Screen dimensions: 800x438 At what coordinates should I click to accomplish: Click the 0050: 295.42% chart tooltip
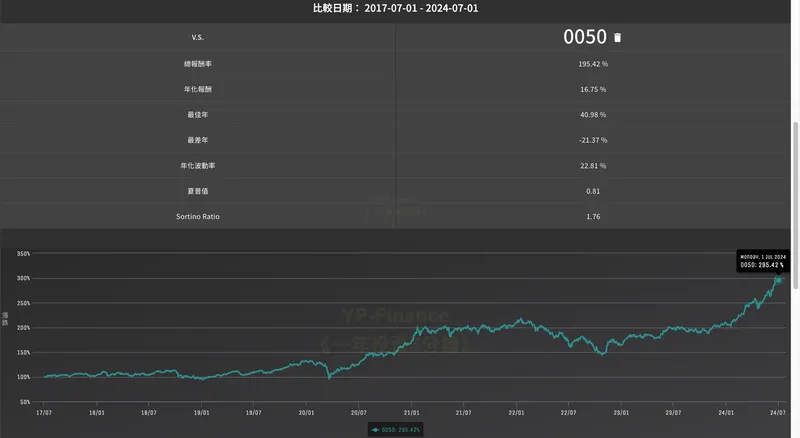pos(762,261)
